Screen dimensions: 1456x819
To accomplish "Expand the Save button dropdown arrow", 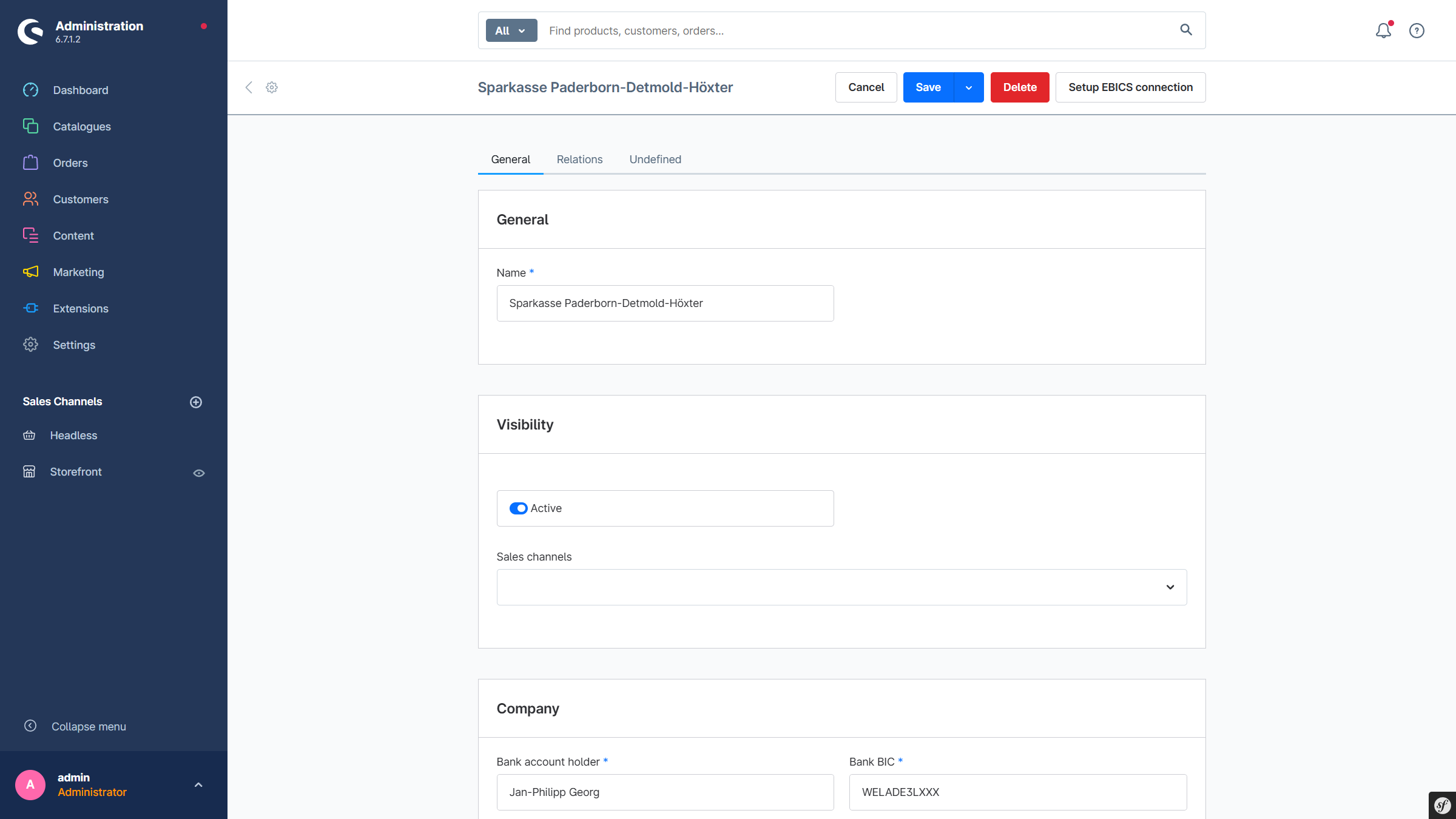I will pos(969,87).
